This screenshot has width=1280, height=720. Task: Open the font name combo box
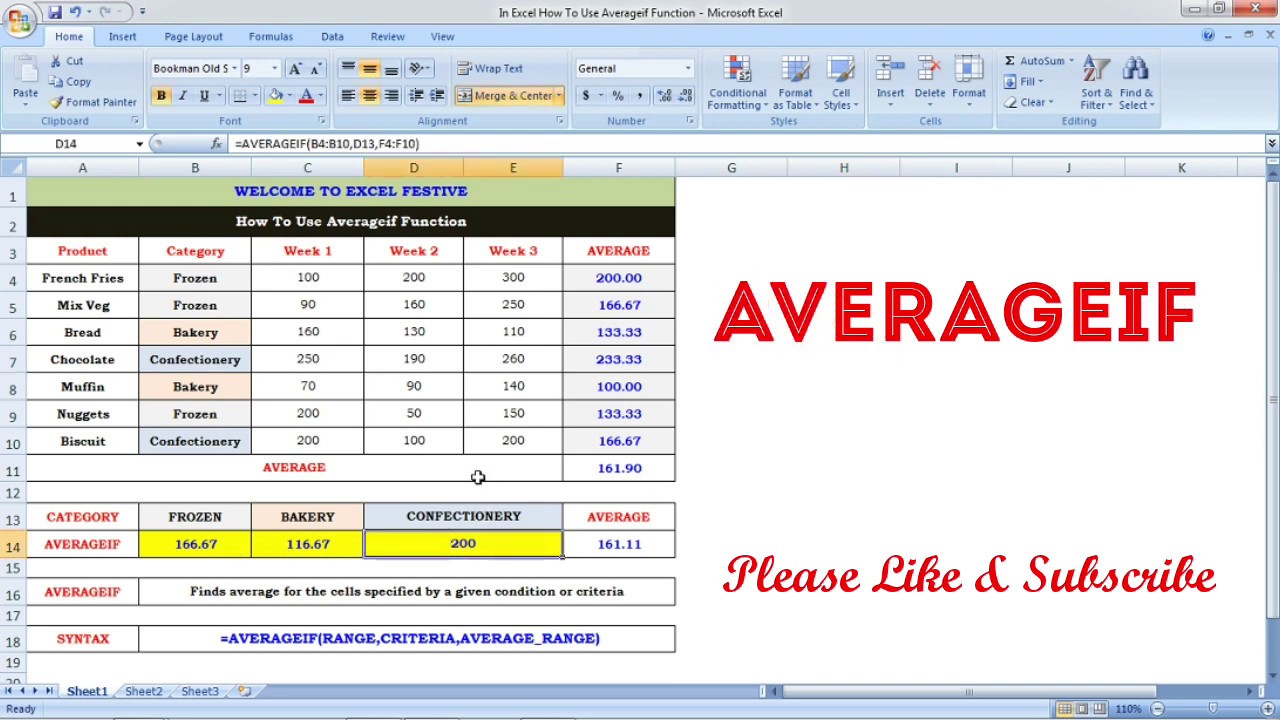[195, 69]
